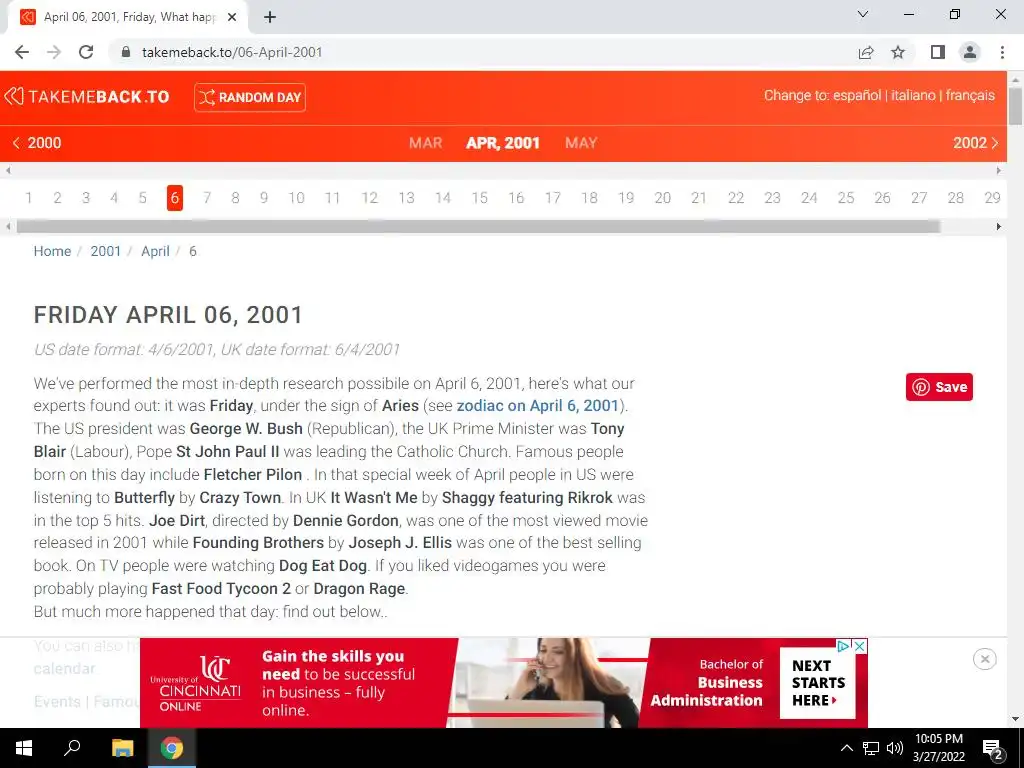Click right arrow of lower day-strip scrollbar
Image resolution: width=1024 pixels, height=768 pixels.
click(x=999, y=227)
